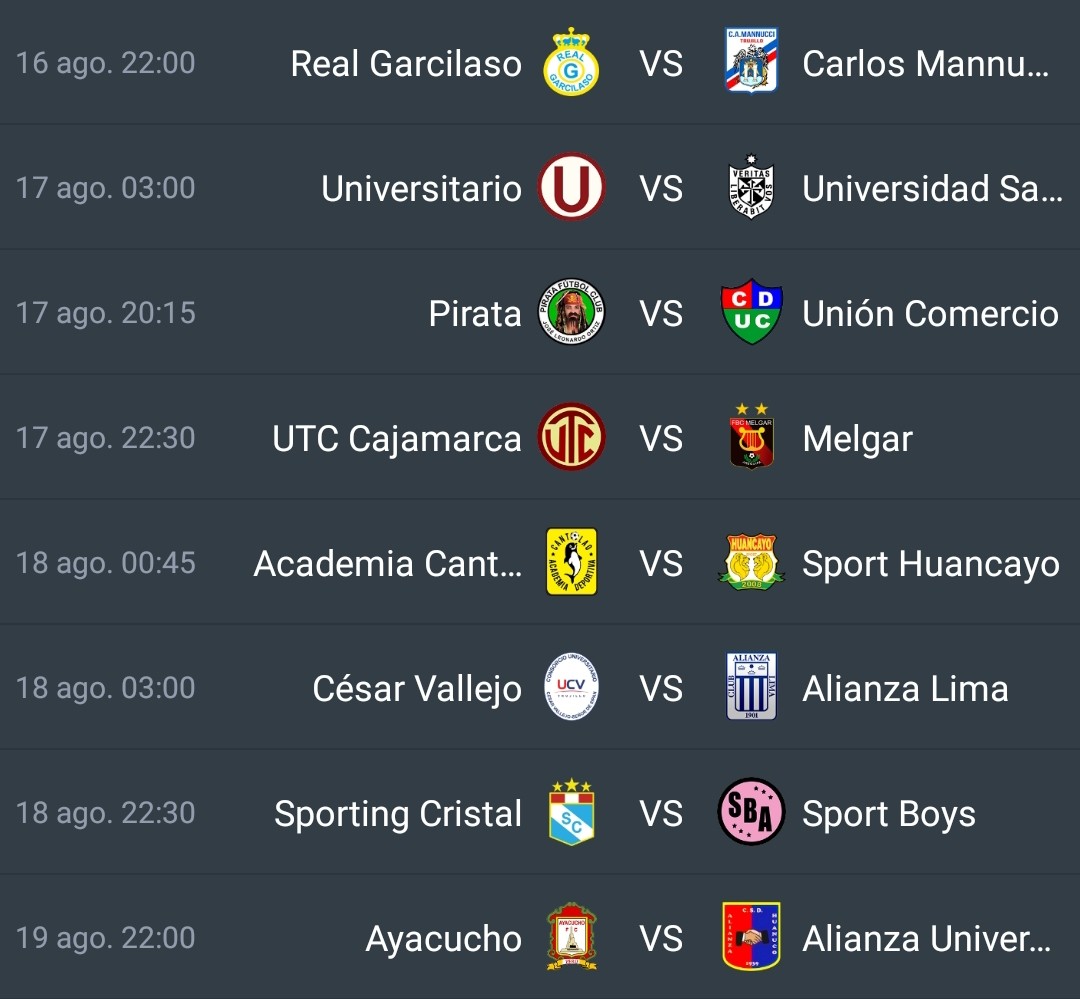Screen dimensions: 1080x999
Task: Click the Sporting Cristal SC shield
Action: 571,812
